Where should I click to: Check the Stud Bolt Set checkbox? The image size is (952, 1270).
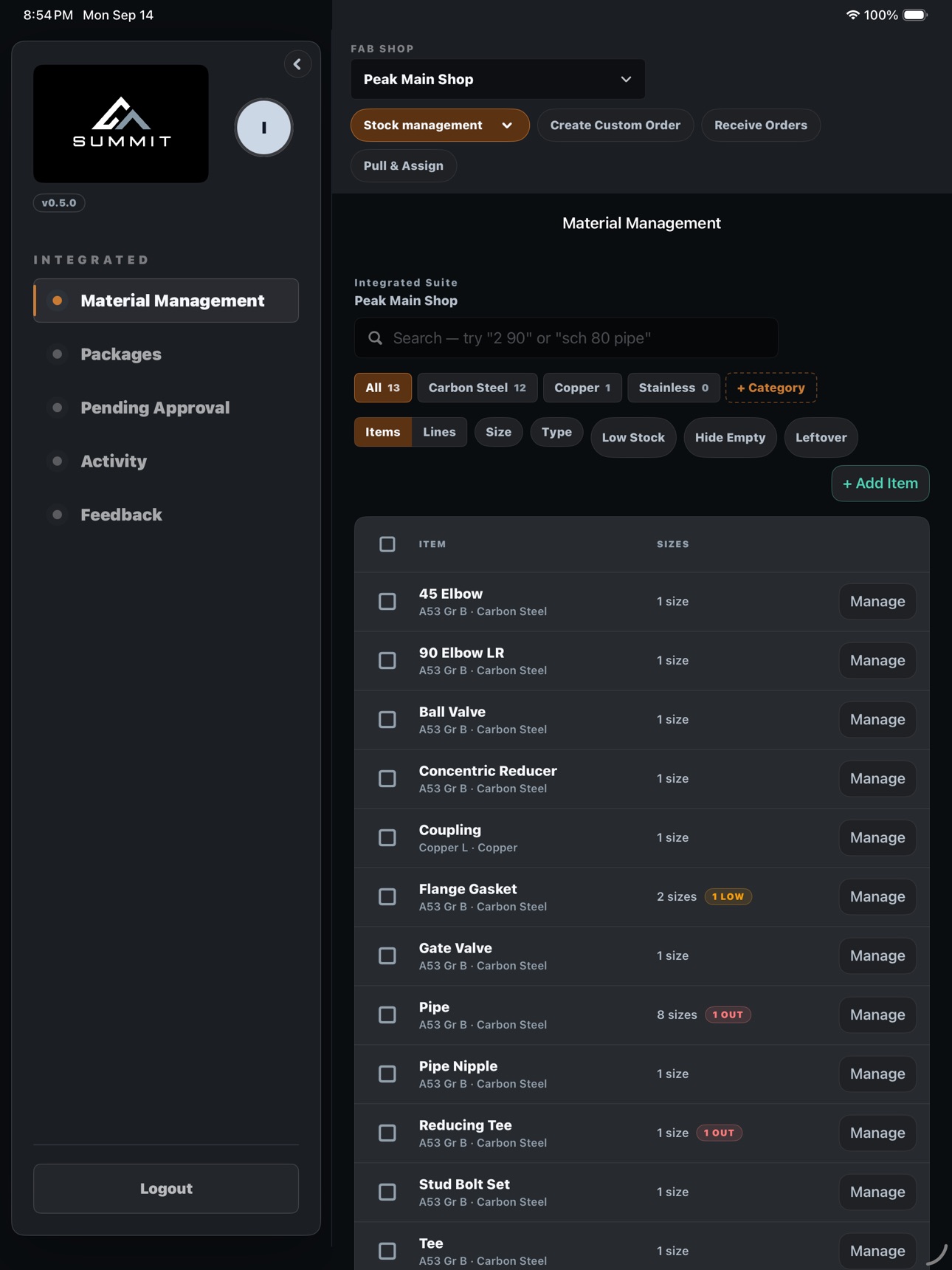coord(387,1192)
